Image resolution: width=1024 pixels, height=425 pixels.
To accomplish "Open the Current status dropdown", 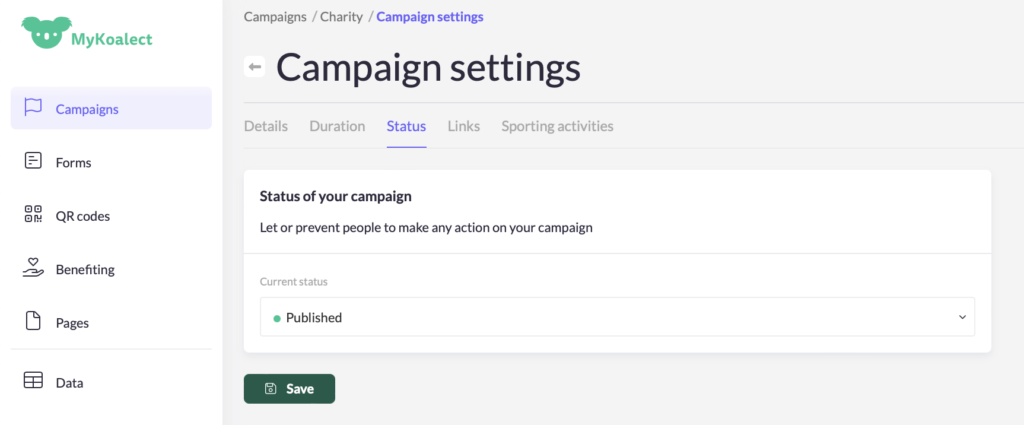I will 617,317.
